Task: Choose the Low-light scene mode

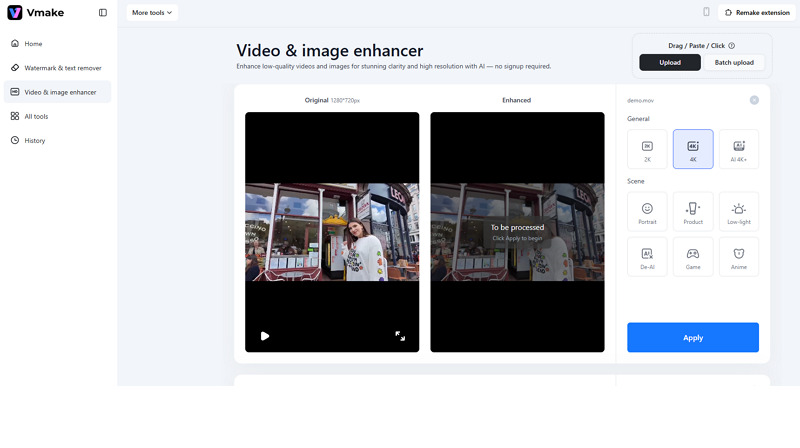Action: pyautogui.click(x=739, y=212)
